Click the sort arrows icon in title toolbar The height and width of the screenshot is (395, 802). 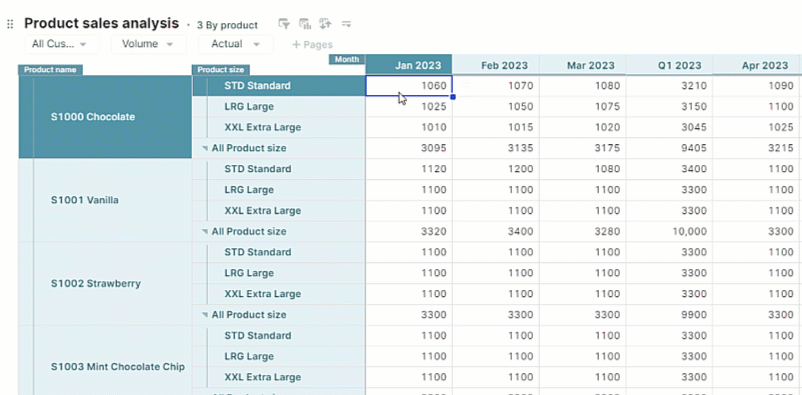[x=325, y=24]
